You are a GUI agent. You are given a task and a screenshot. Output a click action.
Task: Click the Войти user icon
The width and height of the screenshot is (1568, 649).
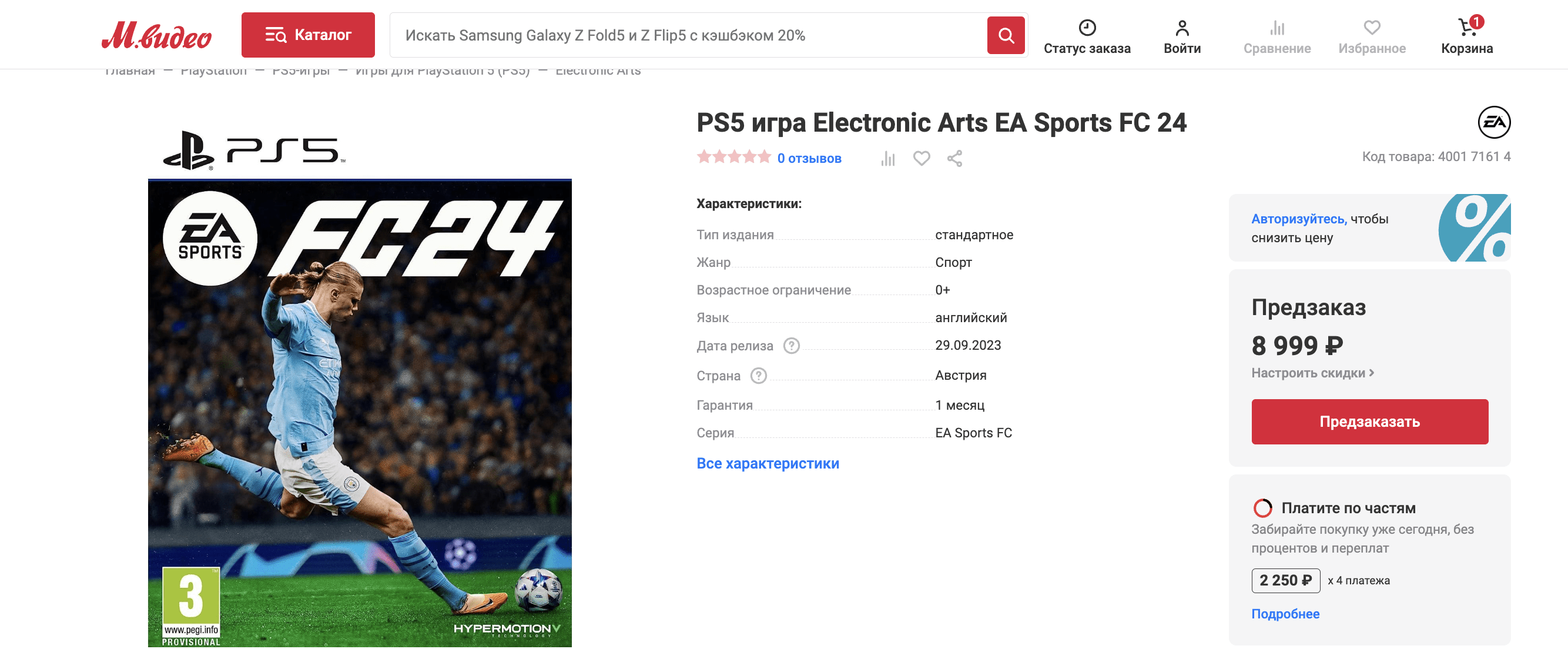click(1182, 28)
